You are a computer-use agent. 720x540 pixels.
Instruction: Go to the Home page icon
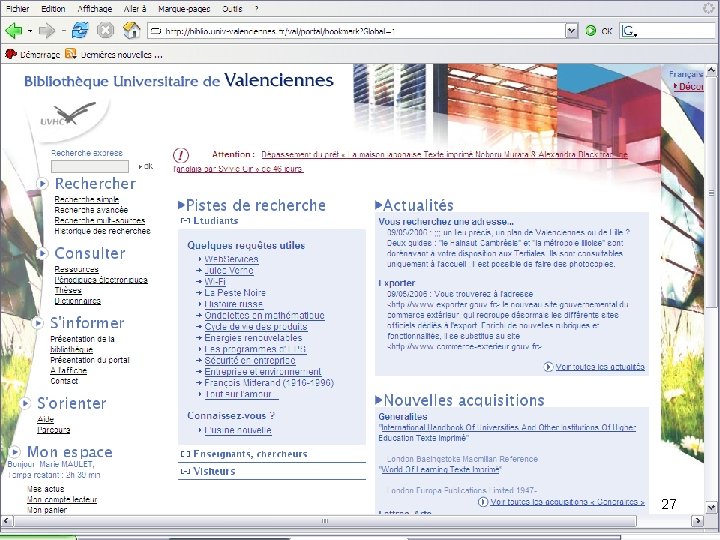[x=132, y=30]
